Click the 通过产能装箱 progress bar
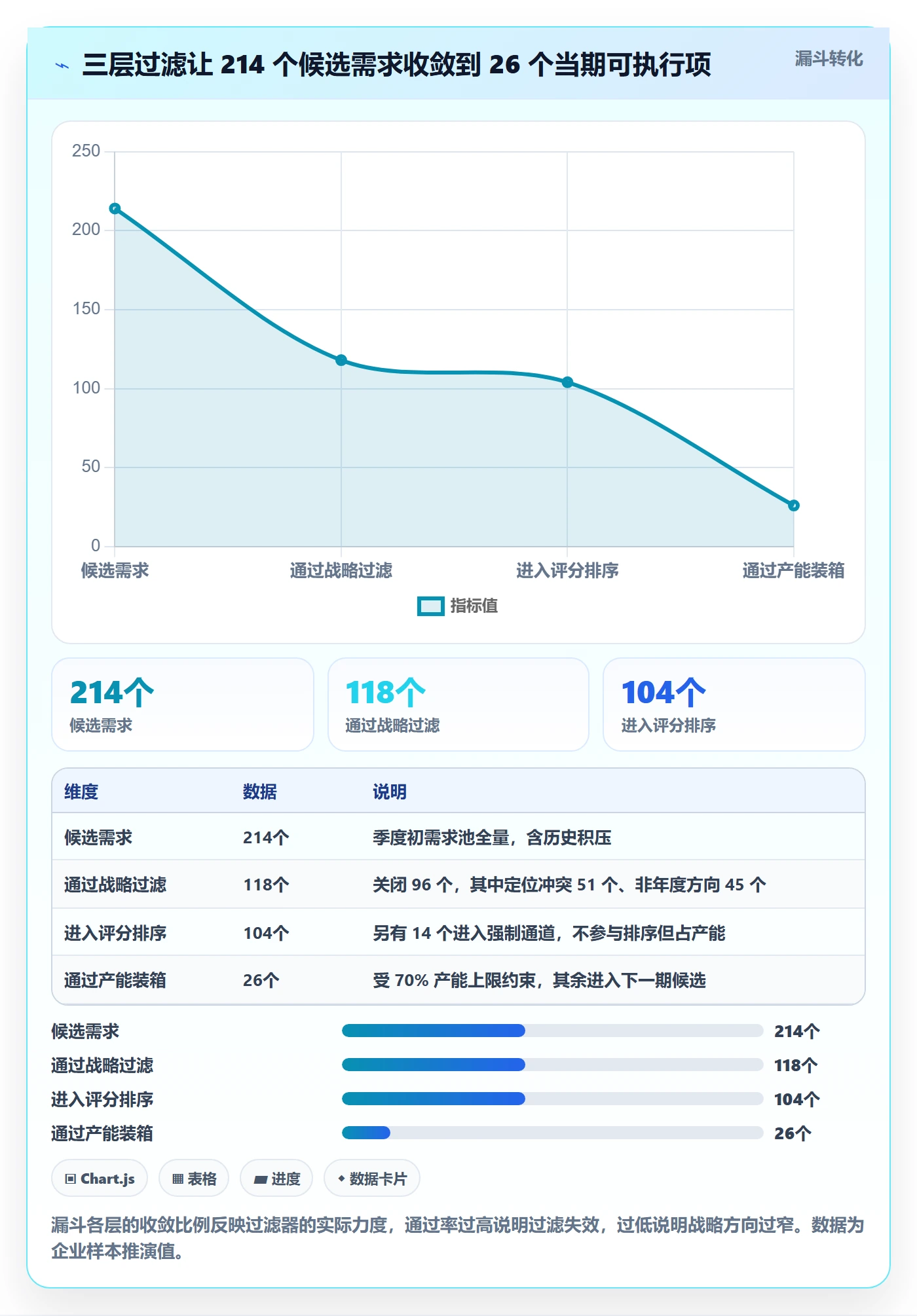917x1316 pixels. coord(553,1133)
